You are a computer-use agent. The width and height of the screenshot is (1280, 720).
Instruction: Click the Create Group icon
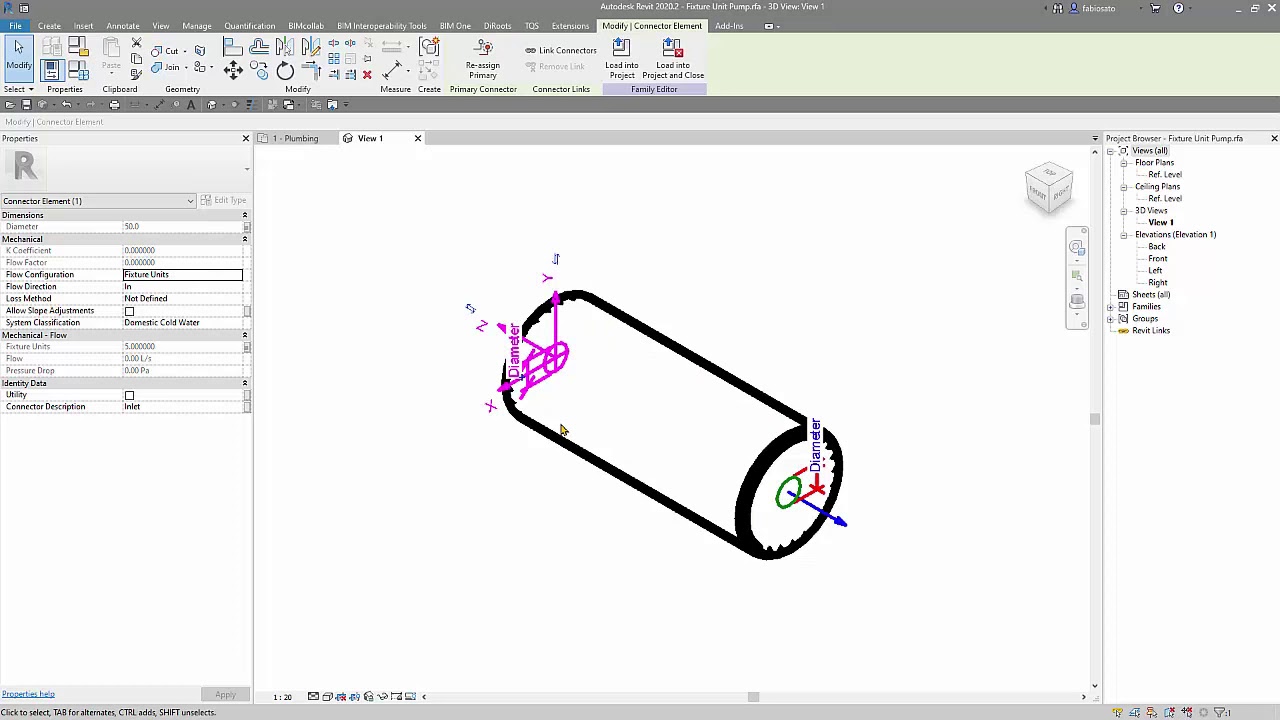pos(429,46)
